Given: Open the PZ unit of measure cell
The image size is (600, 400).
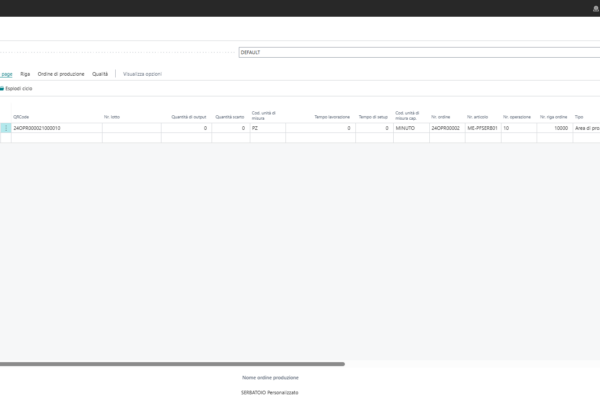Looking at the screenshot, I should pos(266,129).
